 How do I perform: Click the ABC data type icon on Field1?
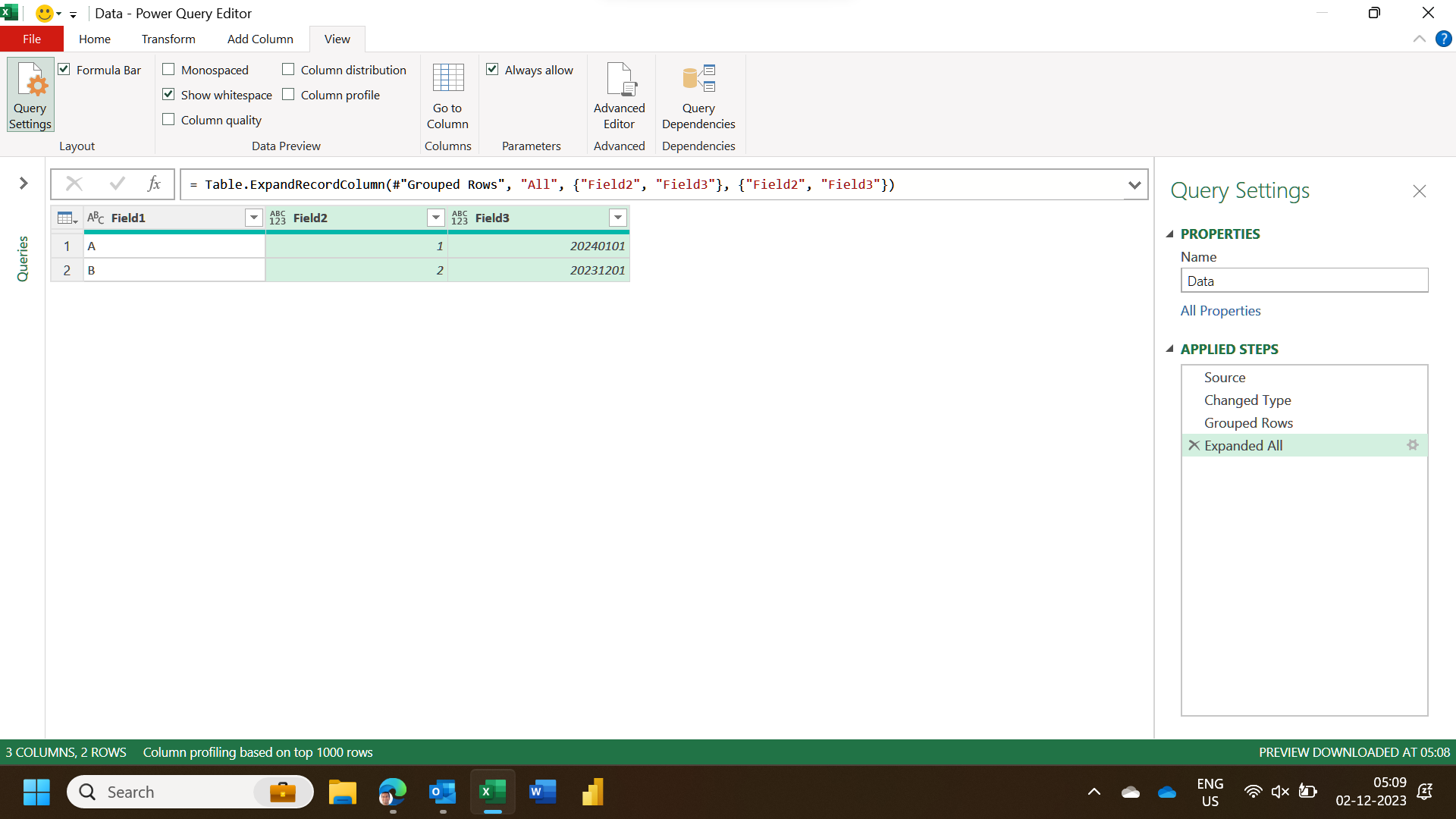[95, 218]
